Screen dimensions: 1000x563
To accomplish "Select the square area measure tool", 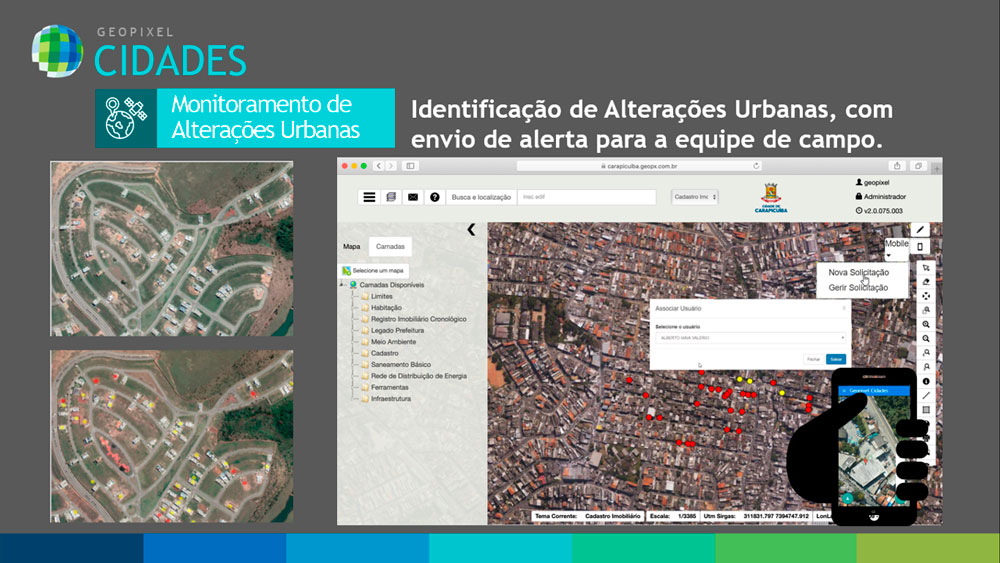I will coord(926,410).
